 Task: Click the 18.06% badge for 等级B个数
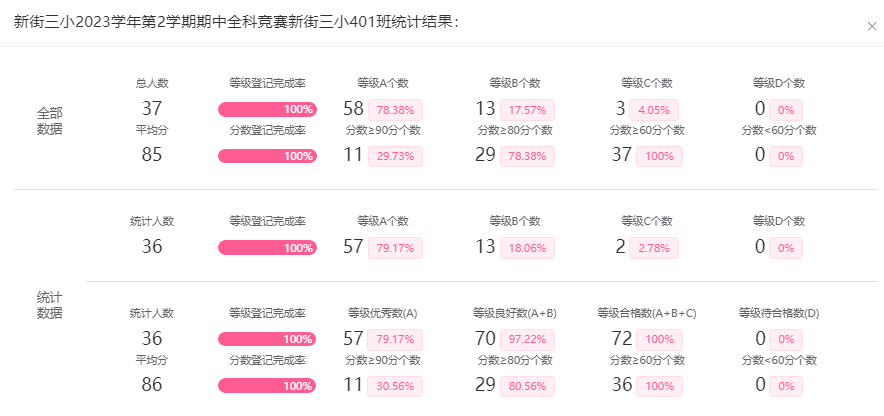coord(527,247)
